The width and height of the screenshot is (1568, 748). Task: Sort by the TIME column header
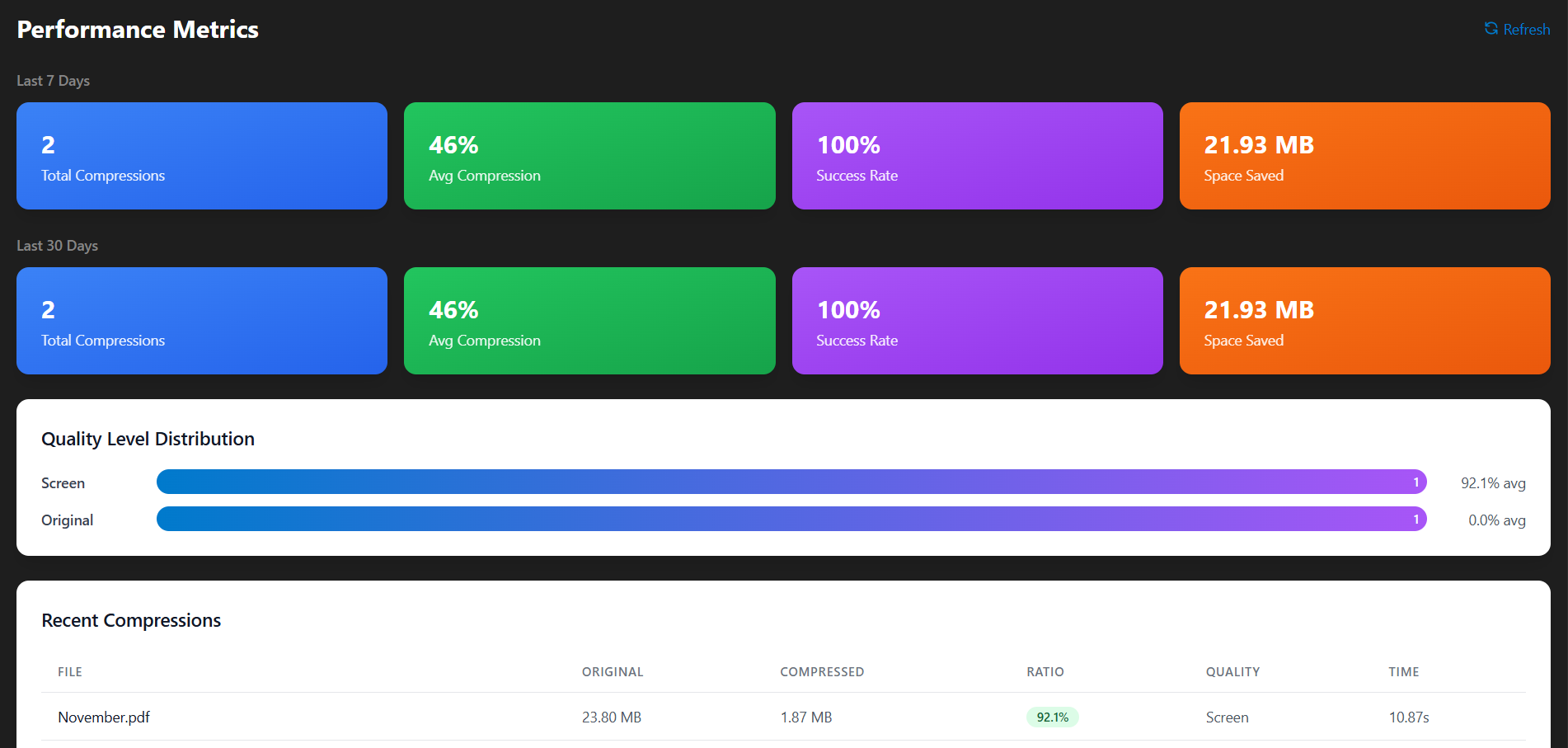pyautogui.click(x=1403, y=672)
